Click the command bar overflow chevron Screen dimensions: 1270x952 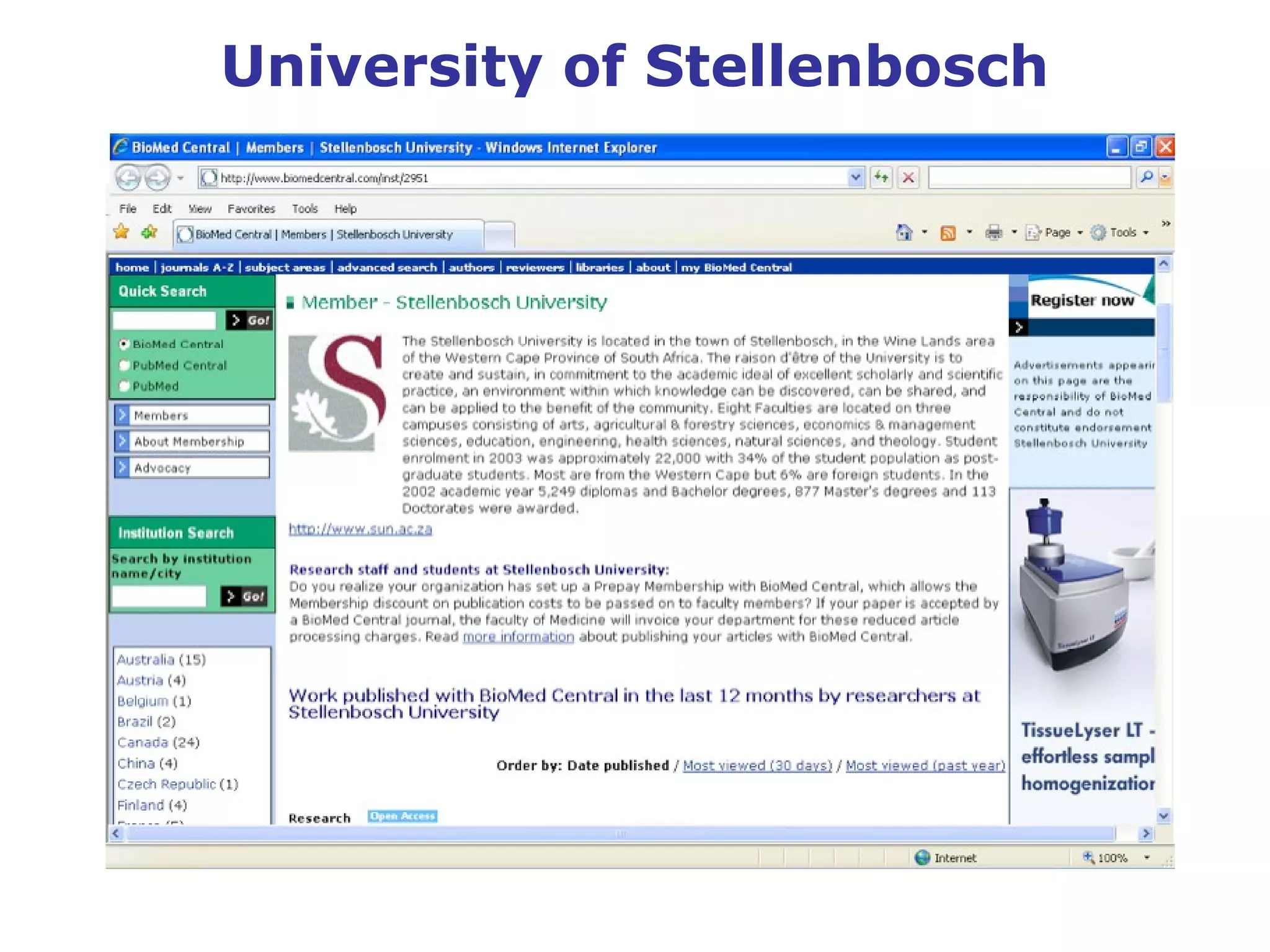(x=1166, y=224)
